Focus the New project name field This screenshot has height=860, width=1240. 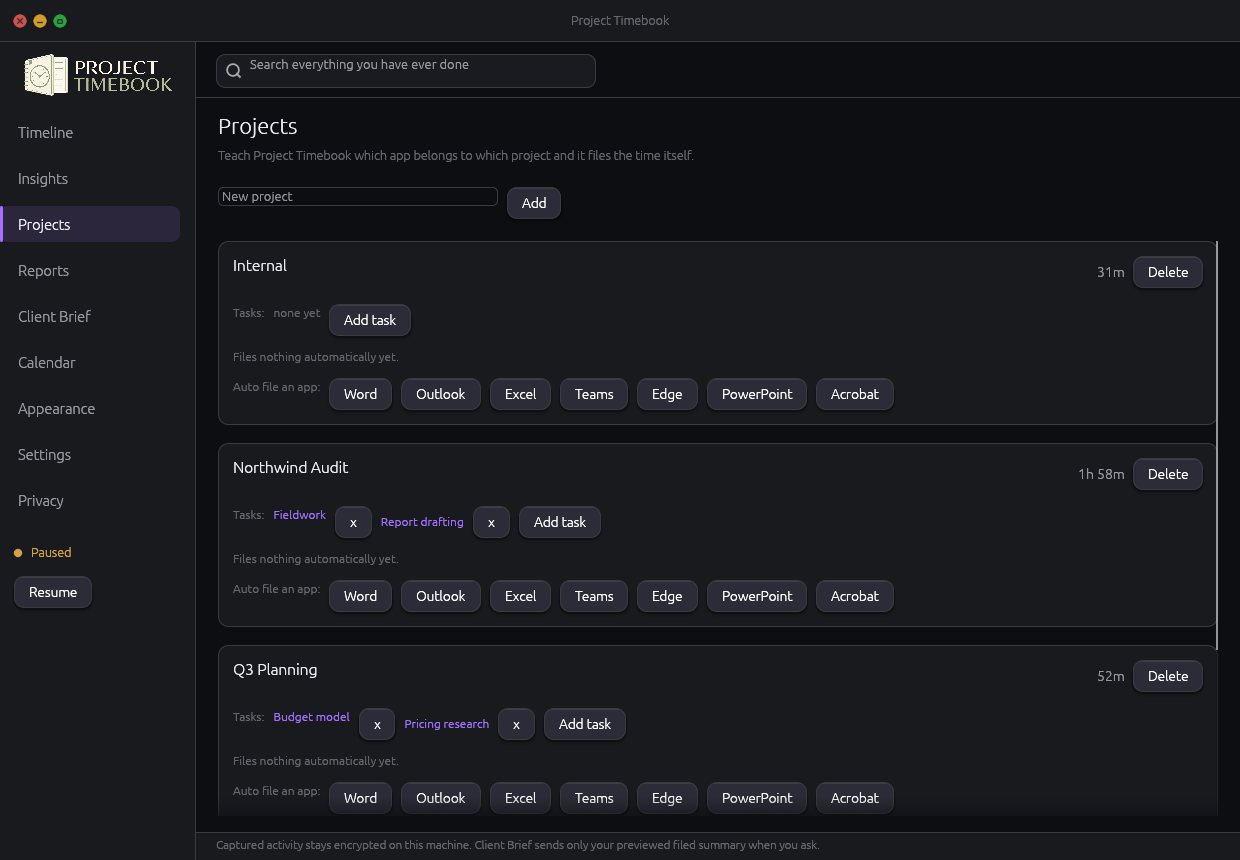click(358, 197)
